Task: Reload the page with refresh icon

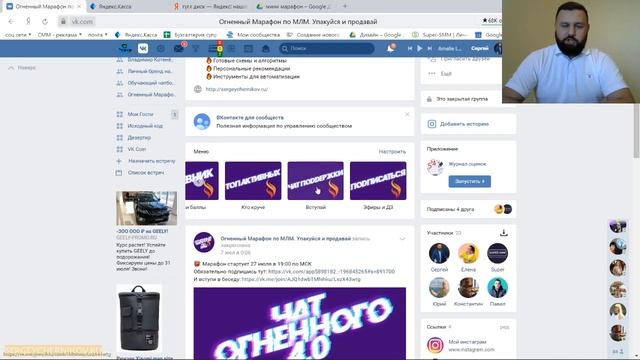Action: coord(45,21)
